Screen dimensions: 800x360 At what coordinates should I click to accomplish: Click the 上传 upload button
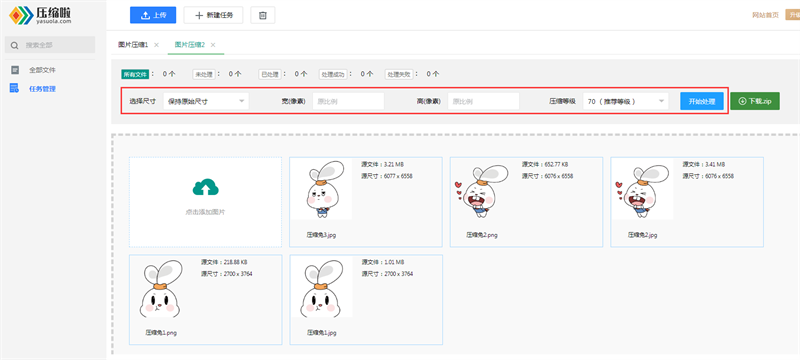coord(153,15)
